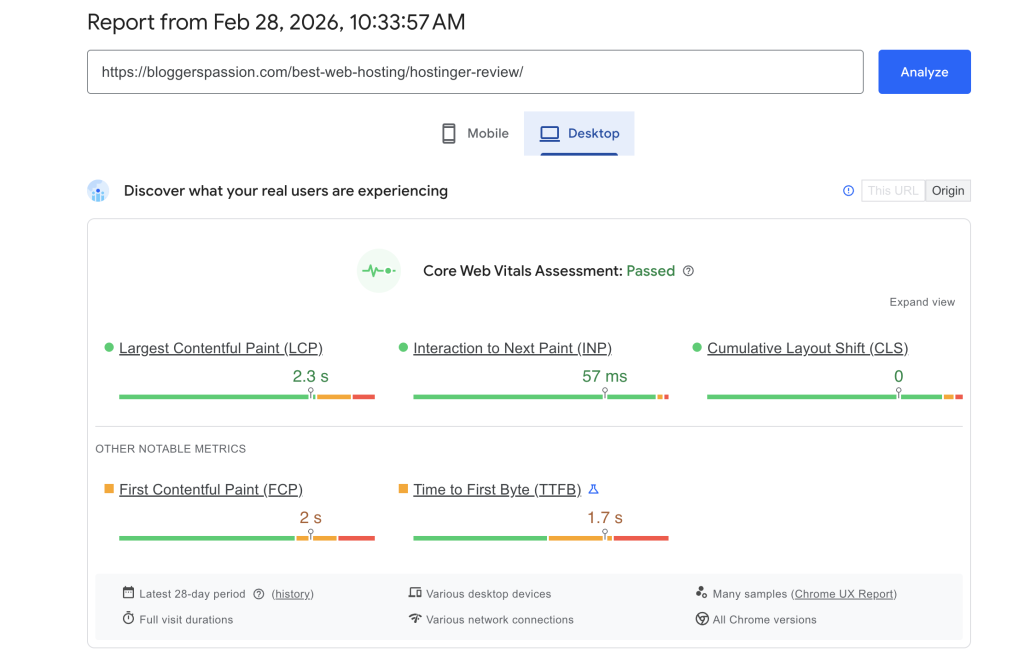The image size is (1024, 652).
Task: Open the Chrome UX Report link
Action: point(844,593)
